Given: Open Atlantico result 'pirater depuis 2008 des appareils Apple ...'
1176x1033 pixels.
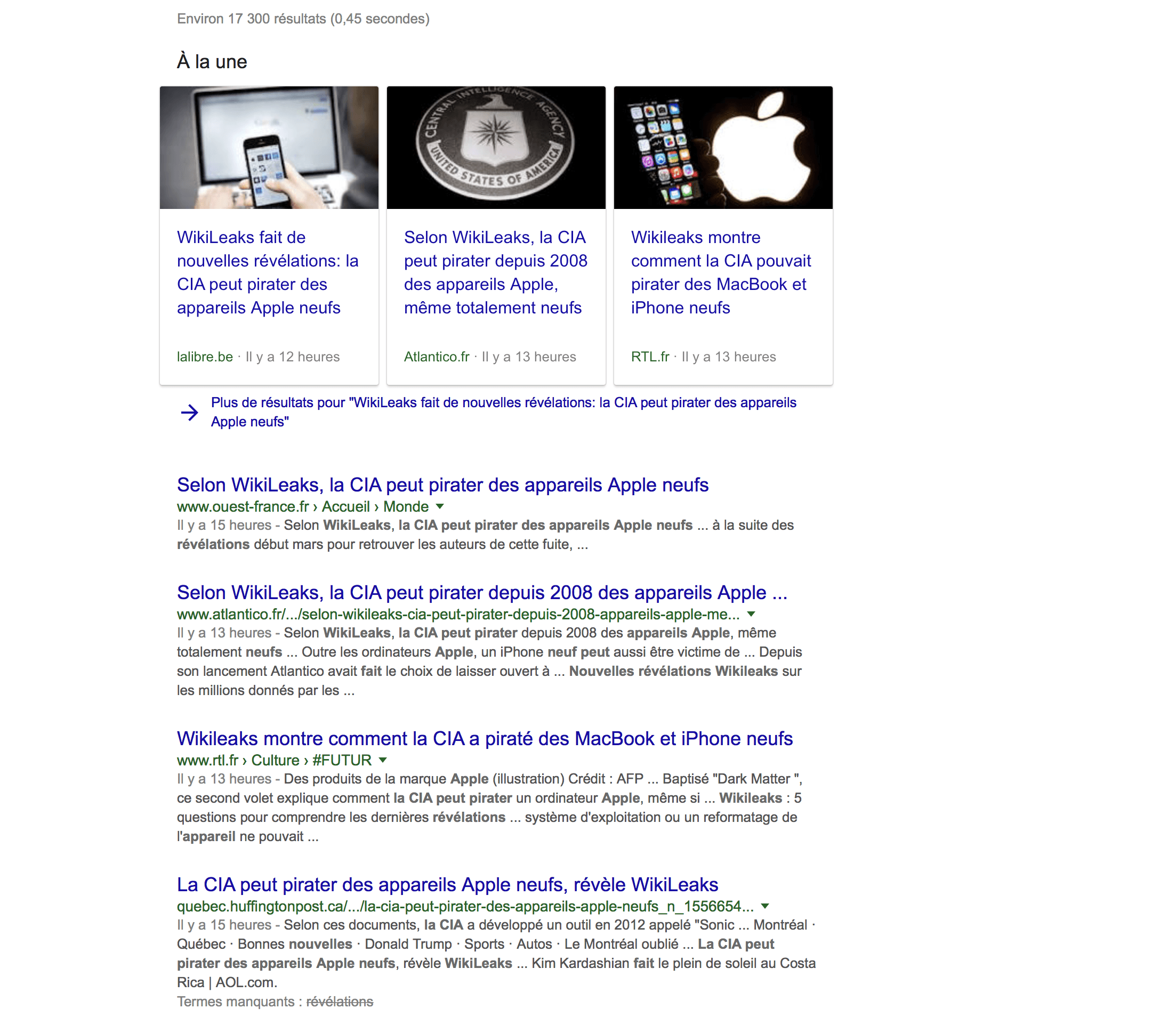Looking at the screenshot, I should click(x=482, y=592).
